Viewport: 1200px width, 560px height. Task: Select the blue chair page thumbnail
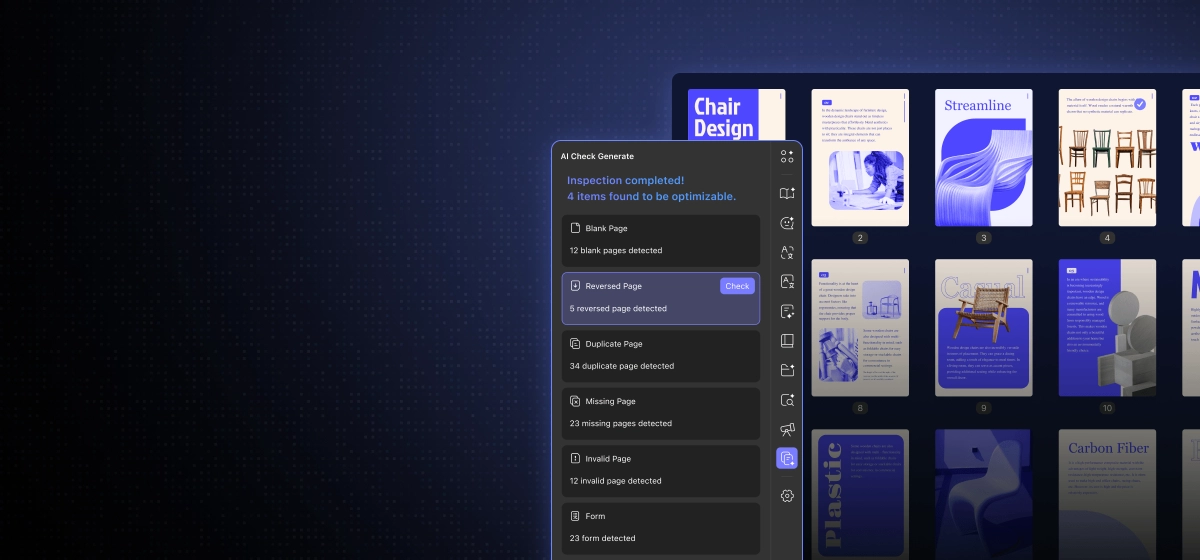pos(984,494)
